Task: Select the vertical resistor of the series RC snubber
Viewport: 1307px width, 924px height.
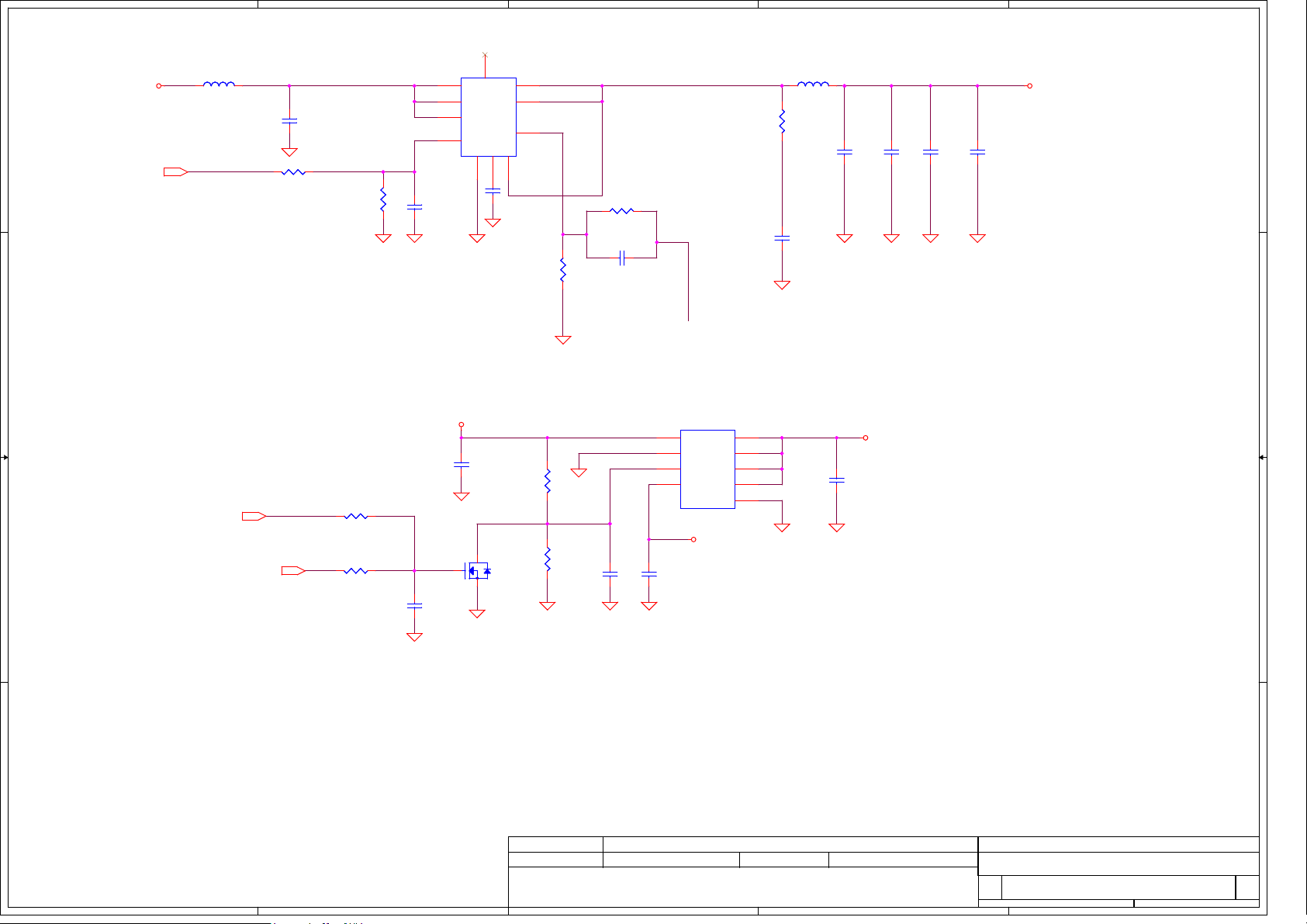Action: [x=782, y=121]
